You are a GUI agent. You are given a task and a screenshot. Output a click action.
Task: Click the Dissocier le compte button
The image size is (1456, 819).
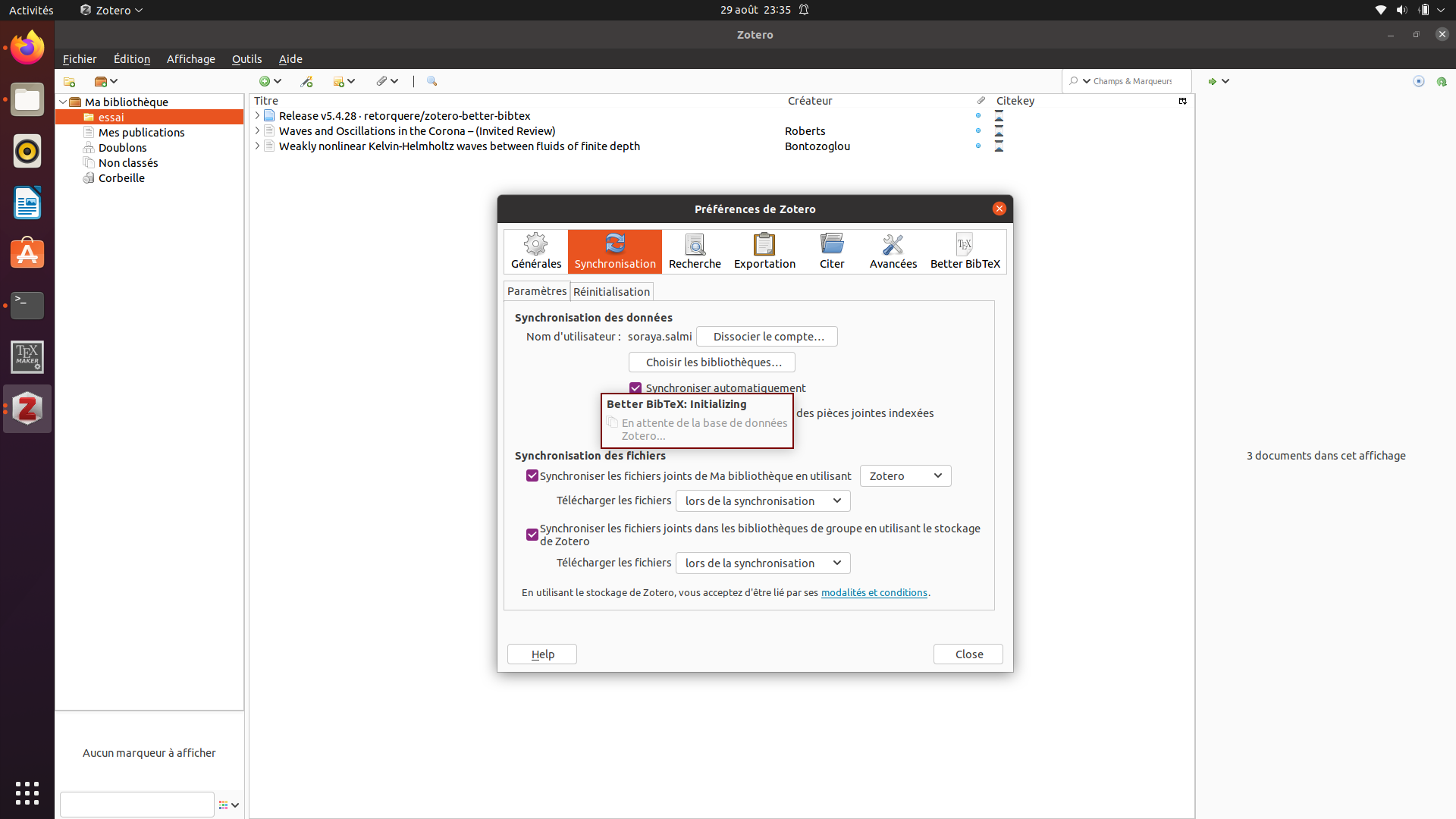(x=767, y=337)
